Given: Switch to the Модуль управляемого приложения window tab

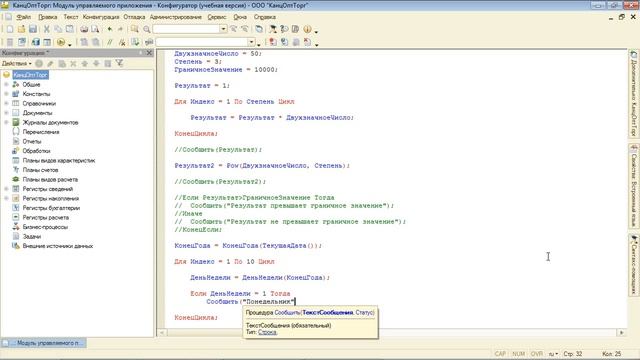Looking at the screenshot, I should 44,343.
